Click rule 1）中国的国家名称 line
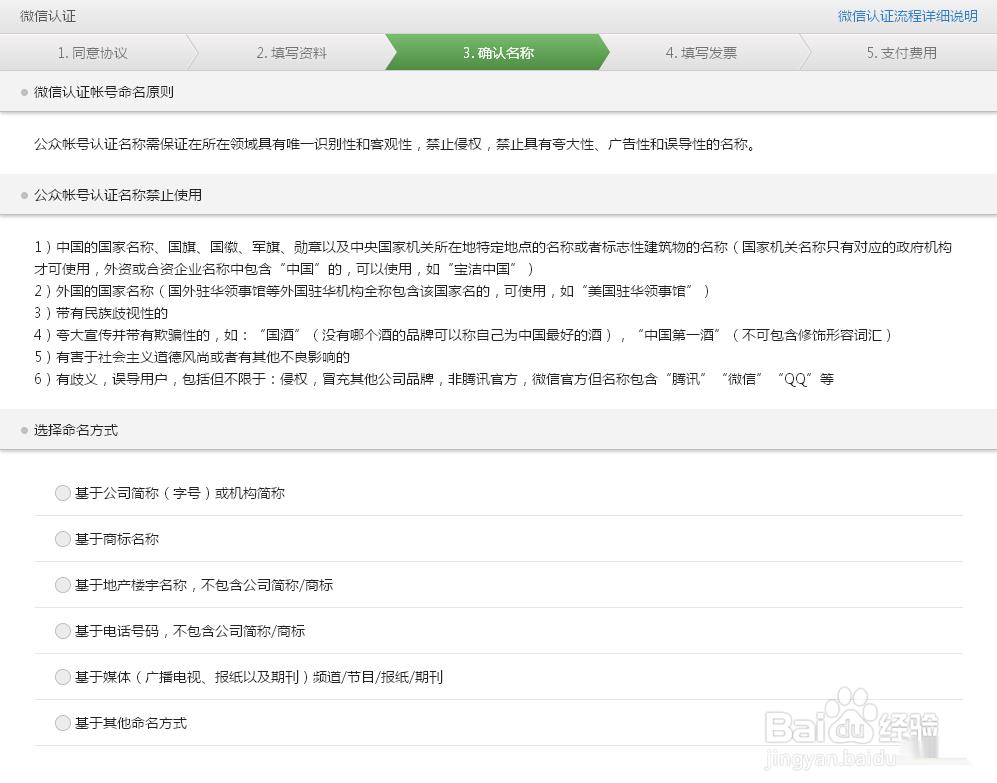 [x=493, y=258]
